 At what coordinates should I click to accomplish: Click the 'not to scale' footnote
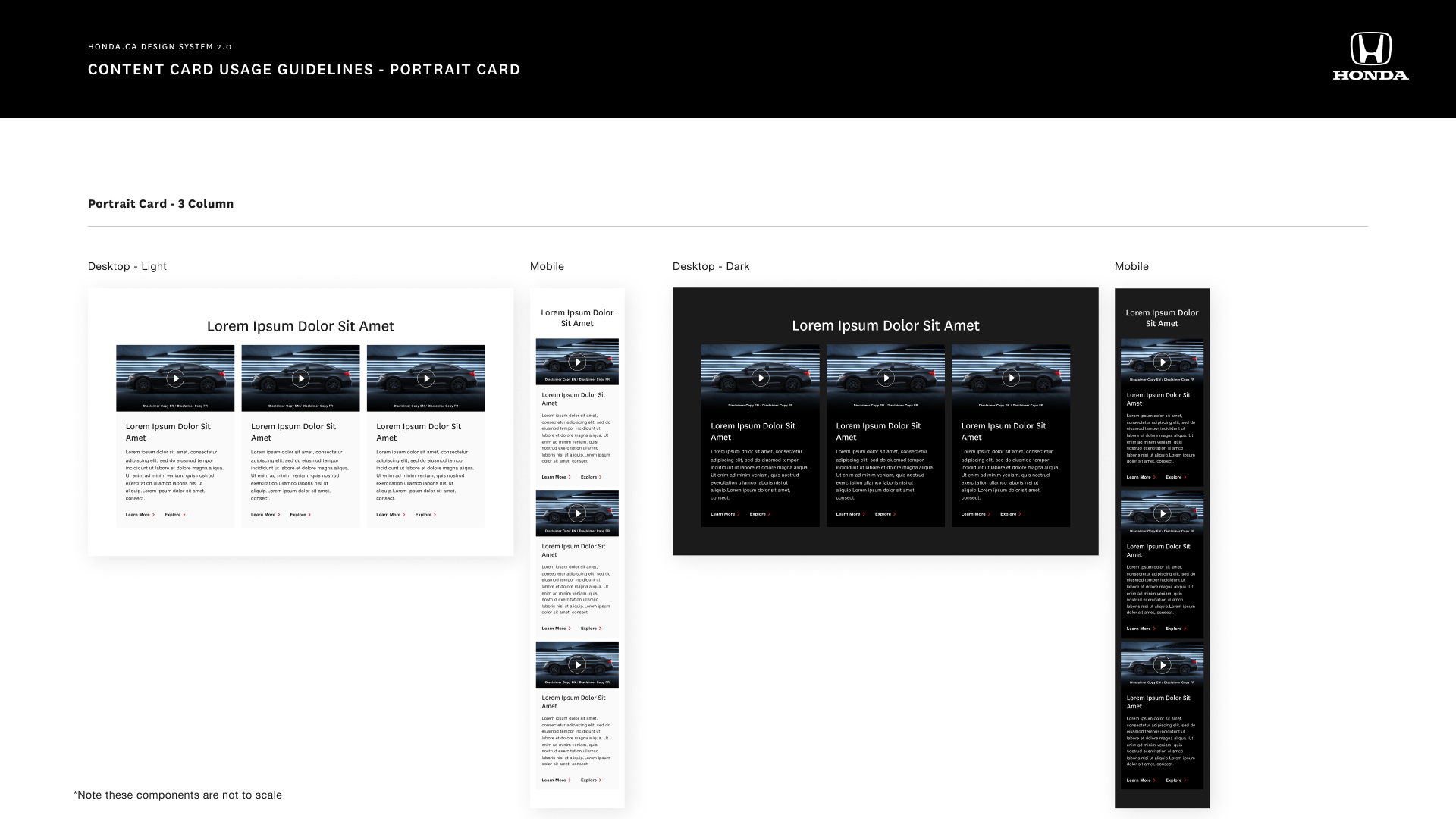pyautogui.click(x=177, y=795)
